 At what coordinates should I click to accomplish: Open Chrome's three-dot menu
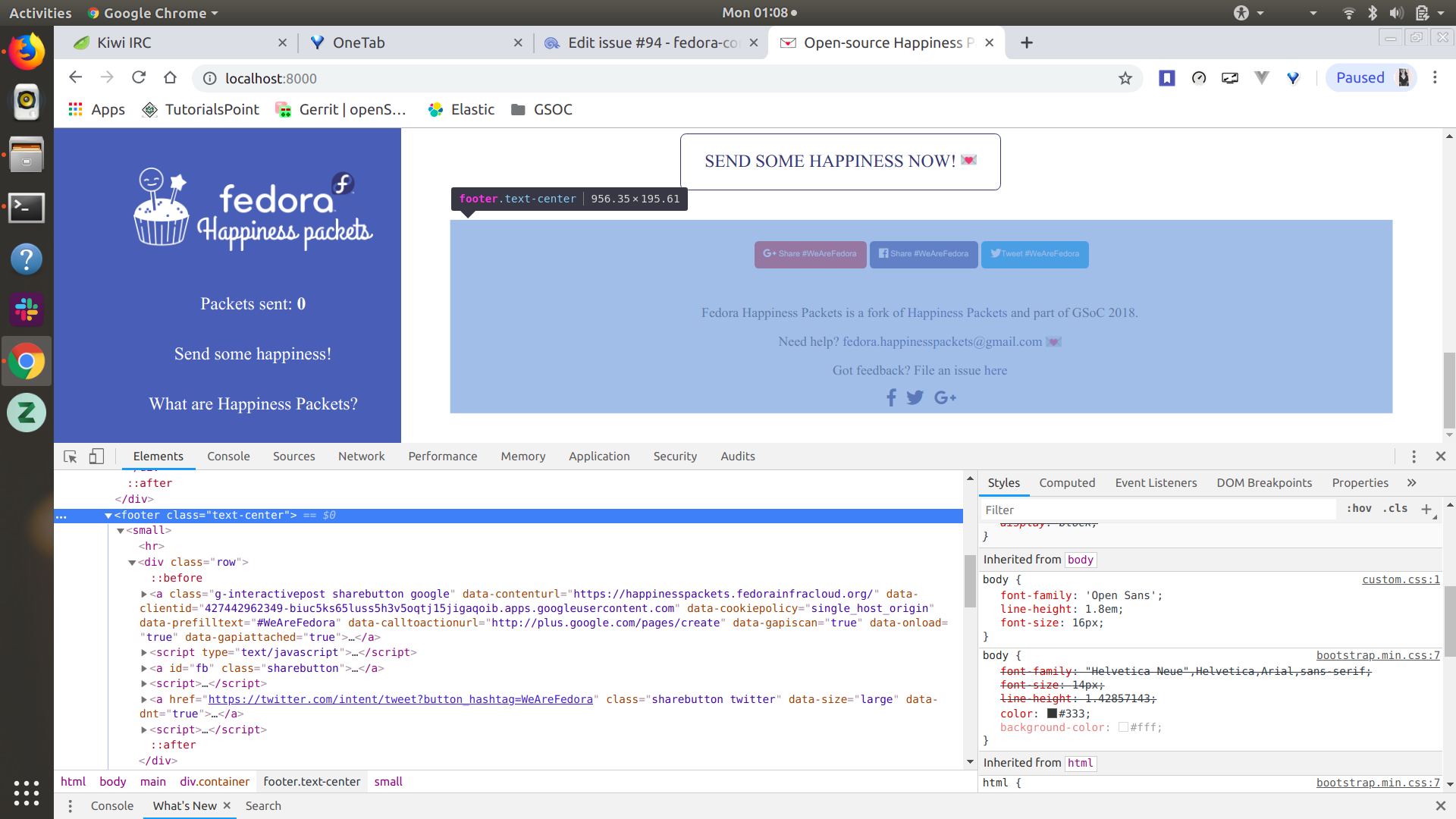(x=1435, y=77)
